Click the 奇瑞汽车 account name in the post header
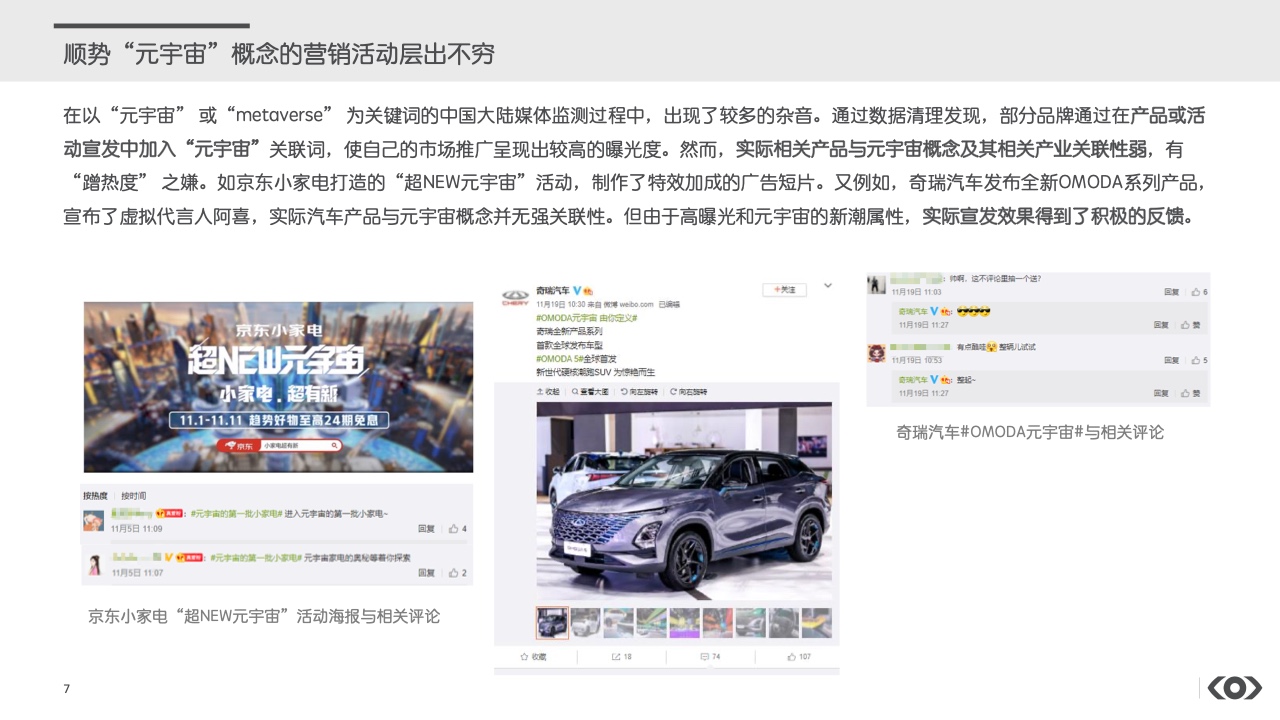The width and height of the screenshot is (1280, 720). pyautogui.click(x=553, y=290)
